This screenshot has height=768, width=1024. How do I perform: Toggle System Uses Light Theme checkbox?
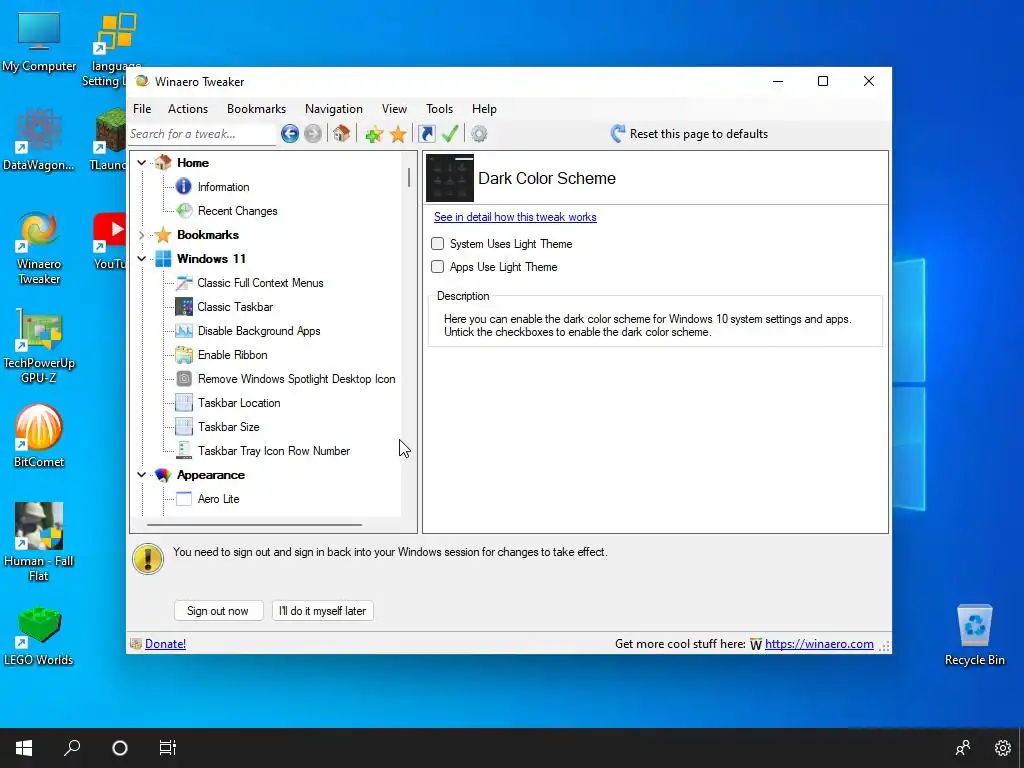(x=438, y=244)
